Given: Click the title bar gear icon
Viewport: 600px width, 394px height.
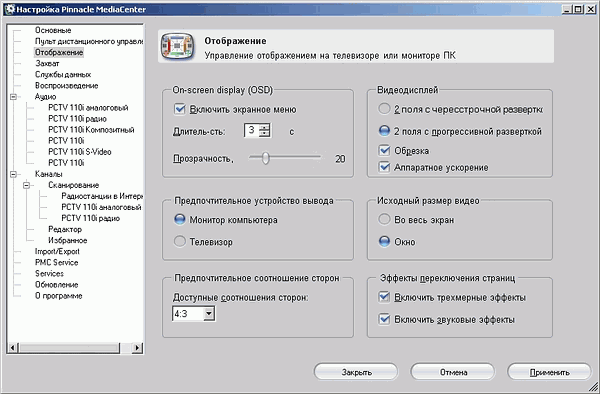Looking at the screenshot, I should 9,9.
